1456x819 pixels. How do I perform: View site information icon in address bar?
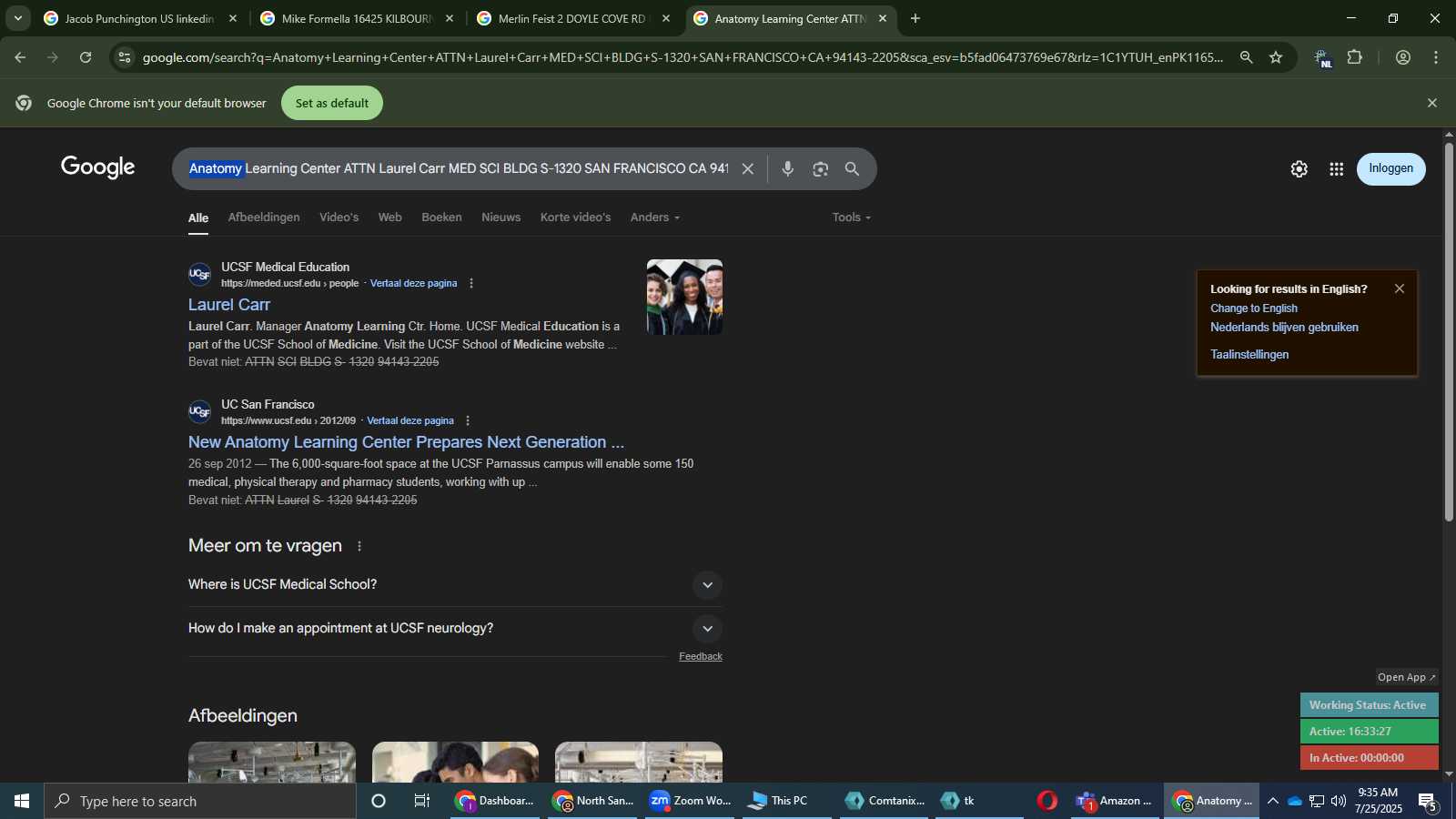coord(125,57)
